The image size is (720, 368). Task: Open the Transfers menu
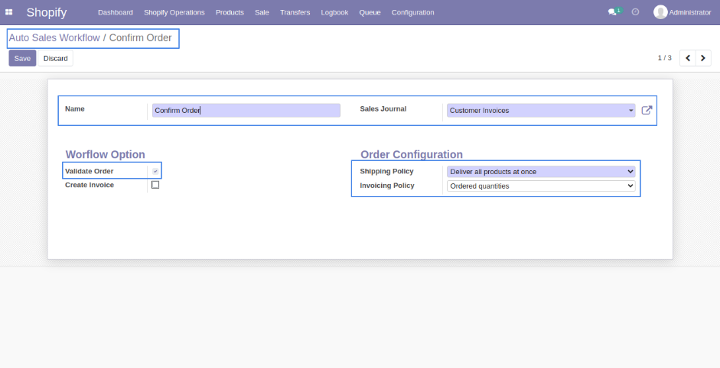(295, 12)
